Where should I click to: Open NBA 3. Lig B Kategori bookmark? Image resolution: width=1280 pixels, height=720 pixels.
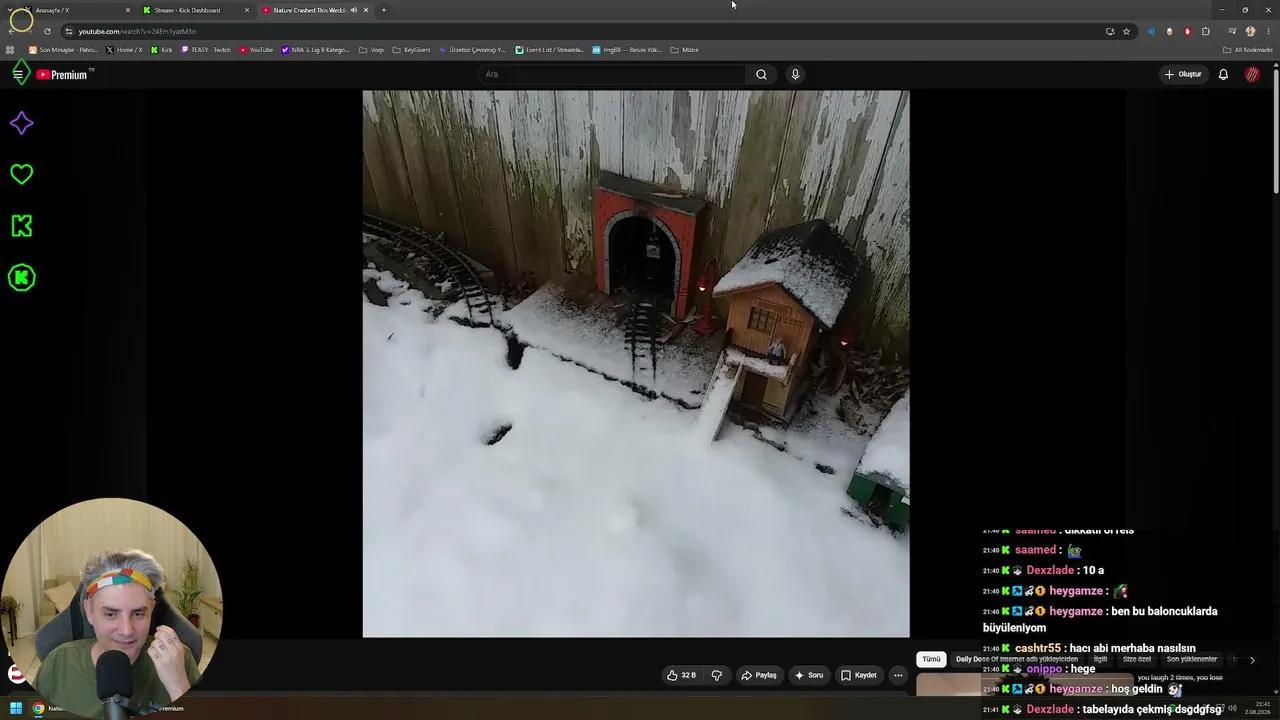point(316,50)
